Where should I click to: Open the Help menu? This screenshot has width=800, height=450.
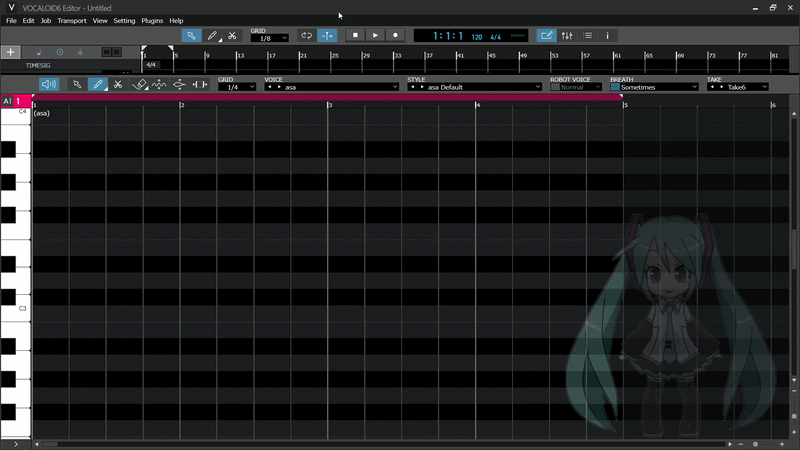click(x=176, y=21)
